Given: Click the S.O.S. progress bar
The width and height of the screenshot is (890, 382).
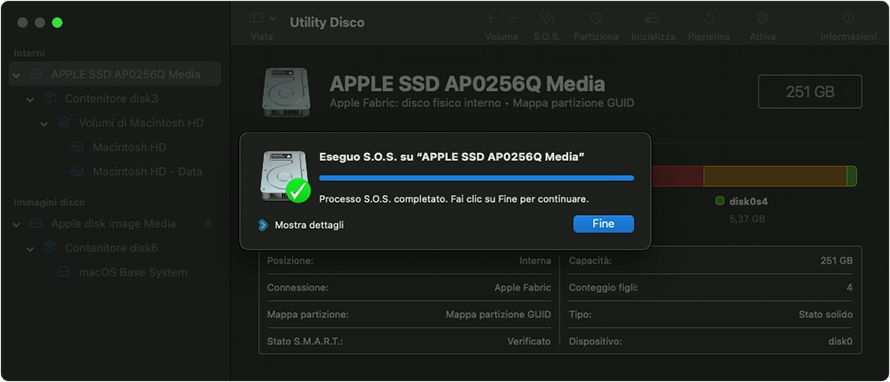Looking at the screenshot, I should click(x=477, y=178).
